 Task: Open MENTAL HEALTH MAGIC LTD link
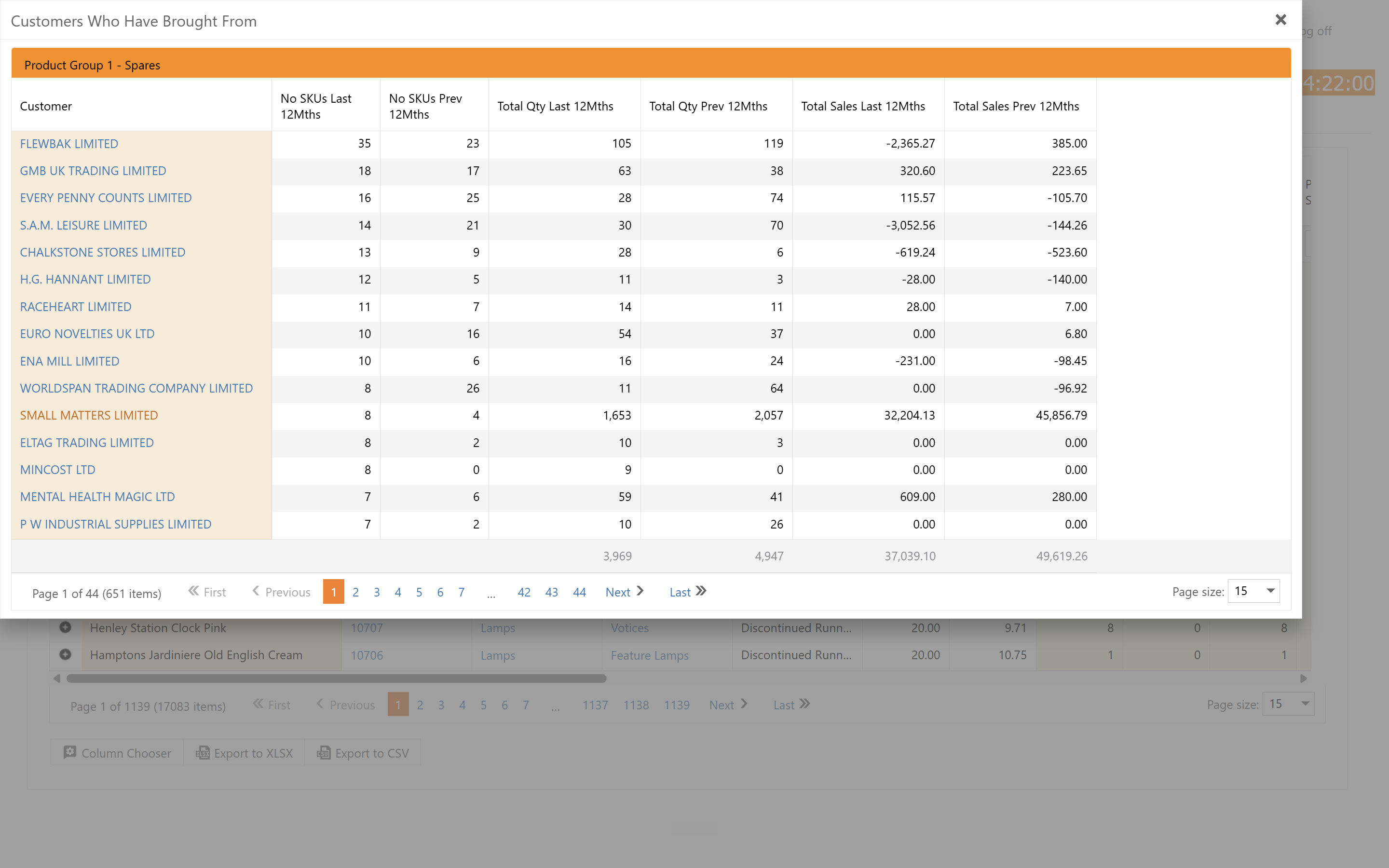pyautogui.click(x=97, y=497)
